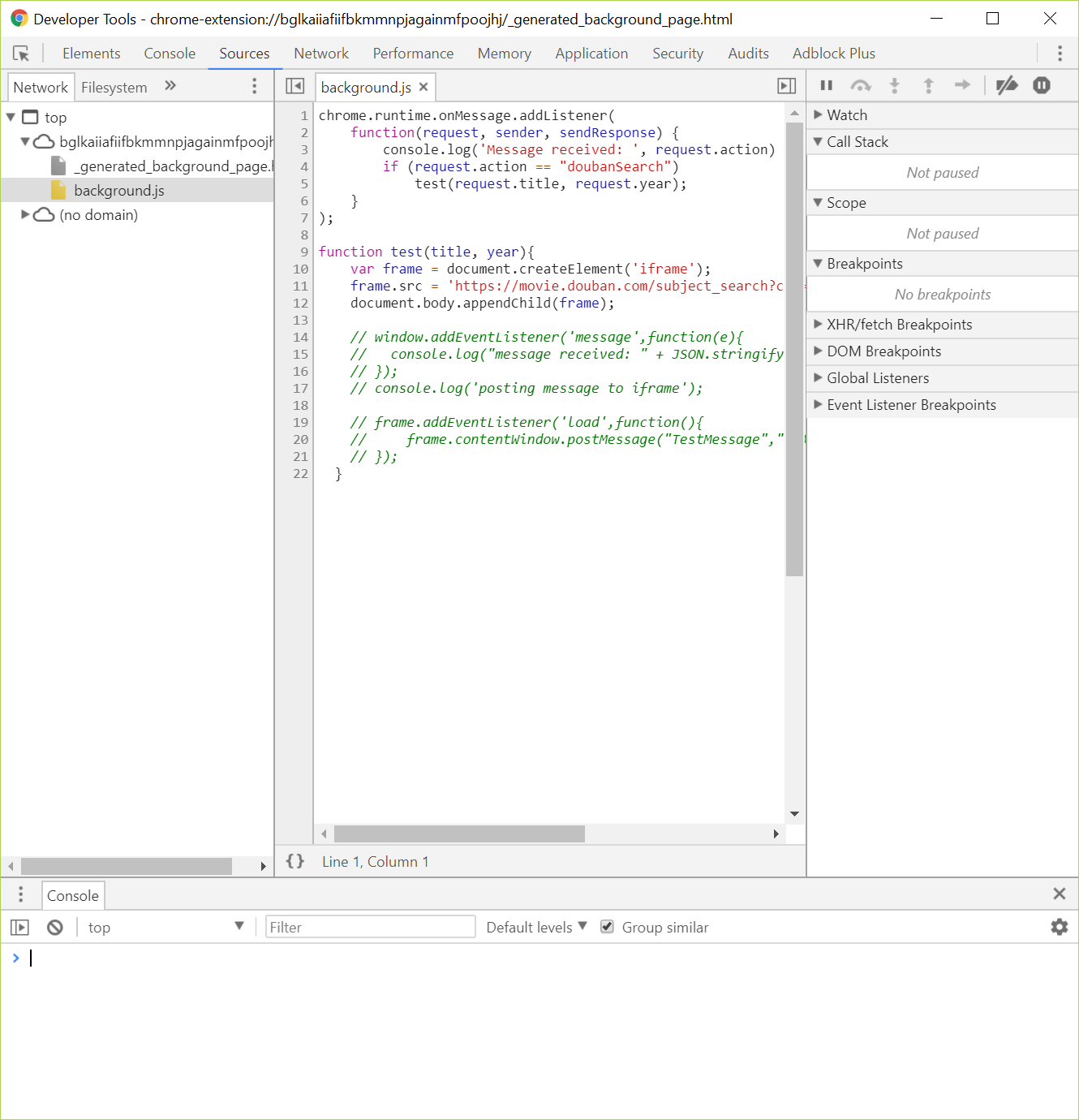
Task: Switch to the Network panel tab
Action: [320, 54]
